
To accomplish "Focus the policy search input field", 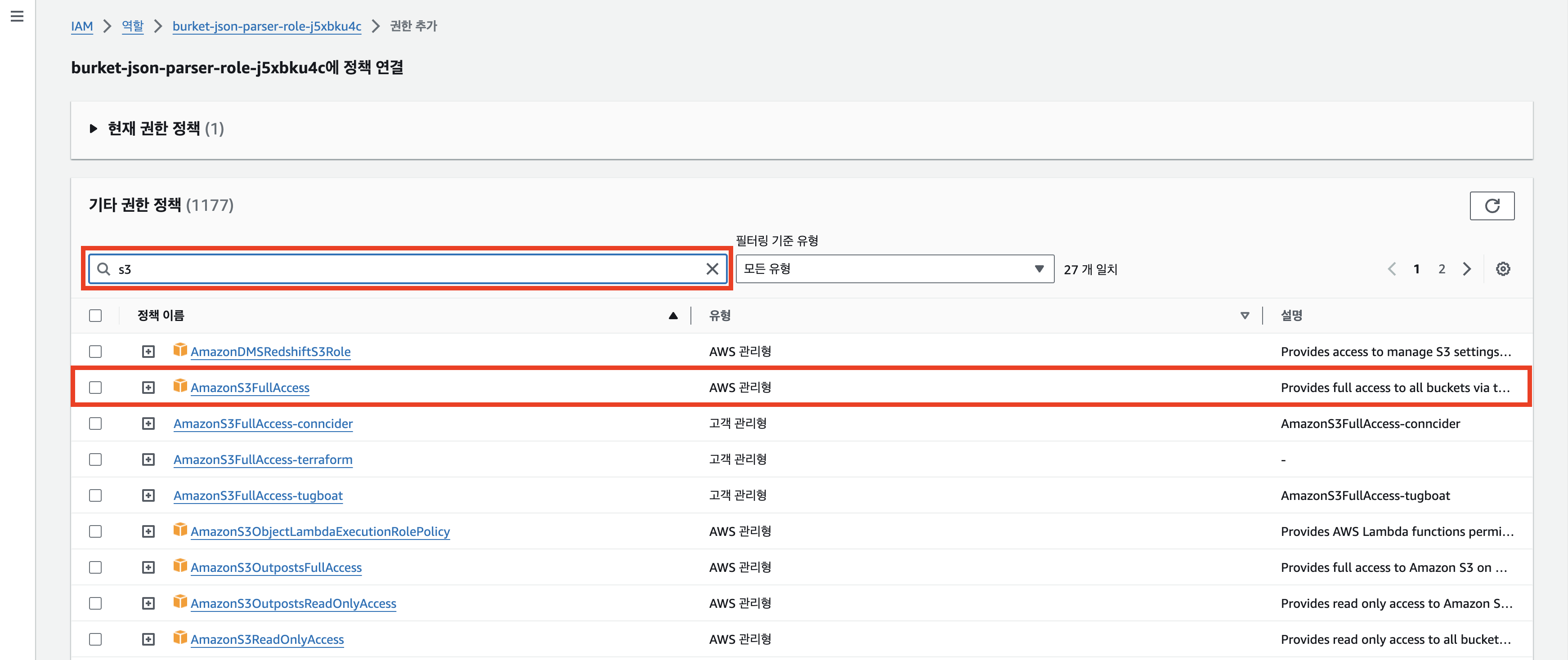I will click(x=402, y=269).
